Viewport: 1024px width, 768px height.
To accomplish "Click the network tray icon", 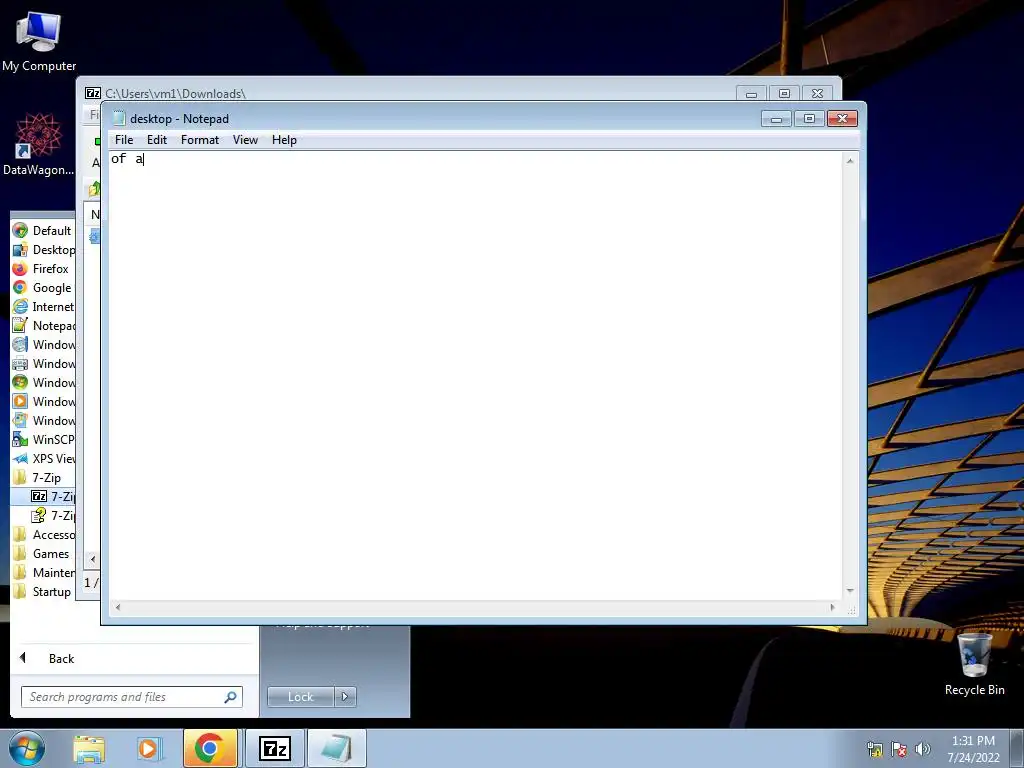I will click(874, 749).
